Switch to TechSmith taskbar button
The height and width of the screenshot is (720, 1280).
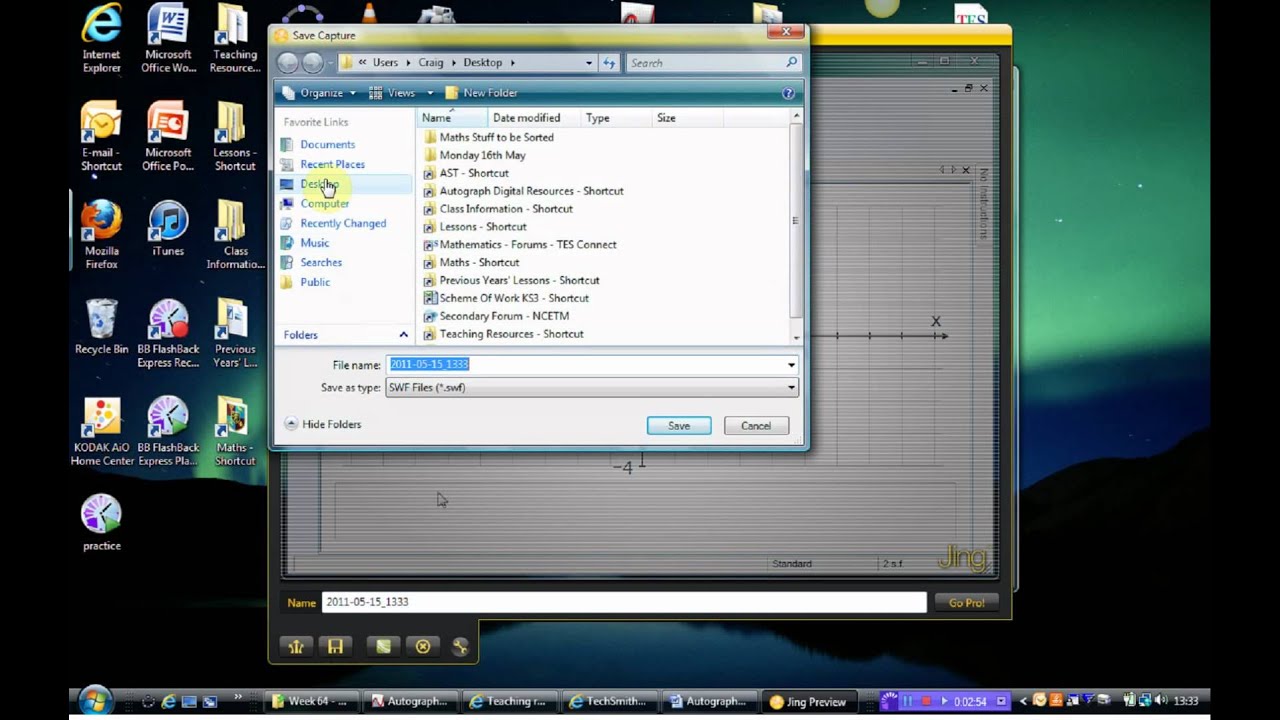pos(608,701)
